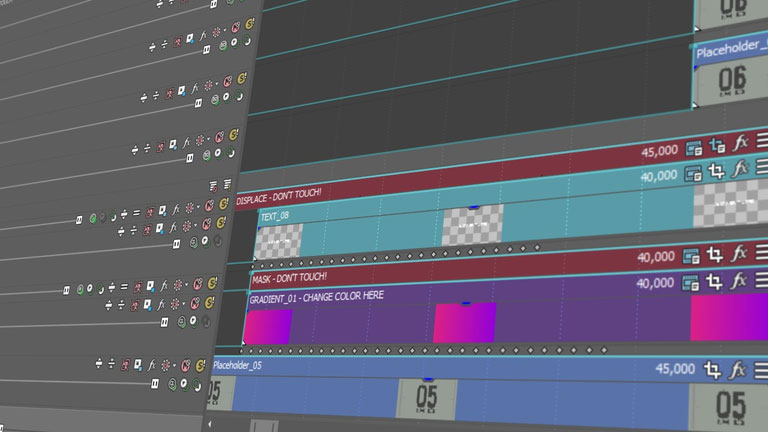Image resolution: width=768 pixels, height=432 pixels.
Task: Click the timeline scroll-left arrow at bottom
Action: 210,424
